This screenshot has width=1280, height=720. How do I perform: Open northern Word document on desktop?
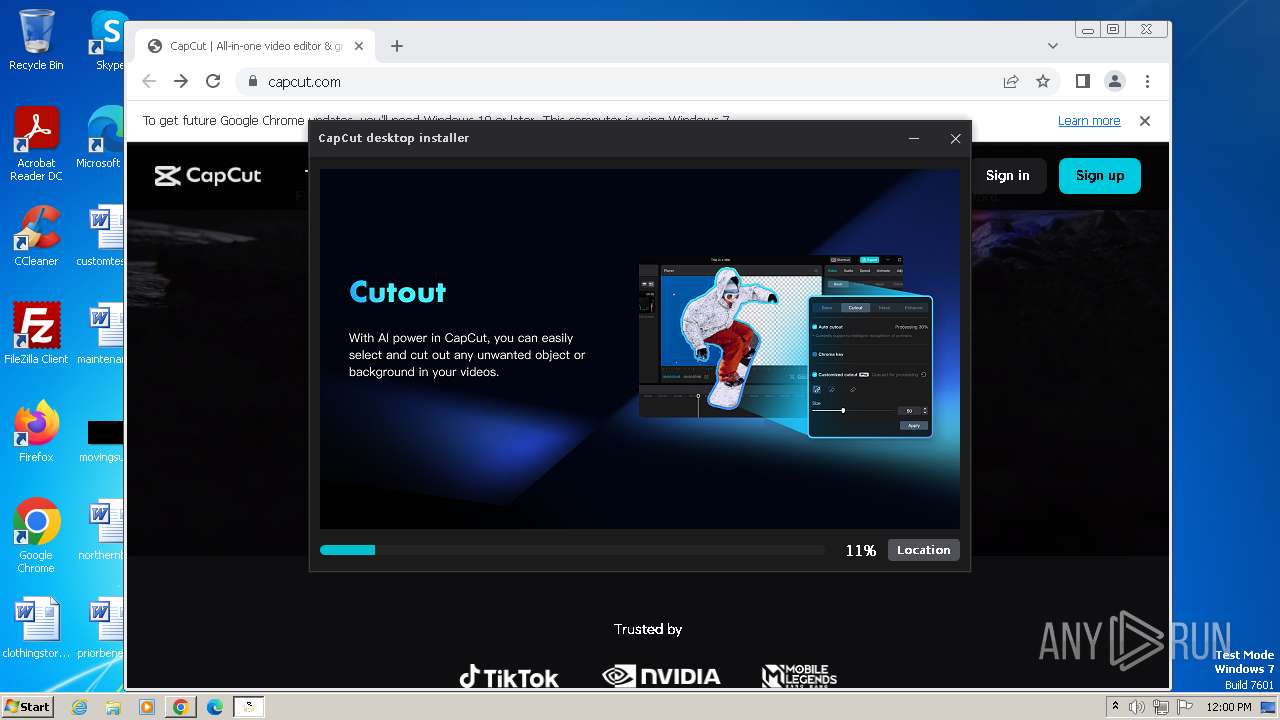tap(100, 530)
